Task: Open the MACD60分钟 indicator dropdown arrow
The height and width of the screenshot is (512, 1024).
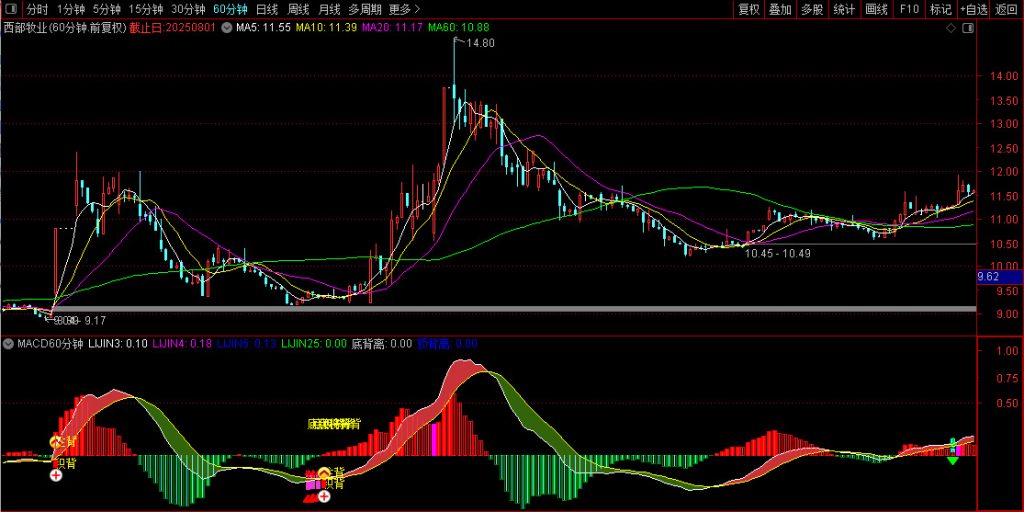Action: point(7,344)
